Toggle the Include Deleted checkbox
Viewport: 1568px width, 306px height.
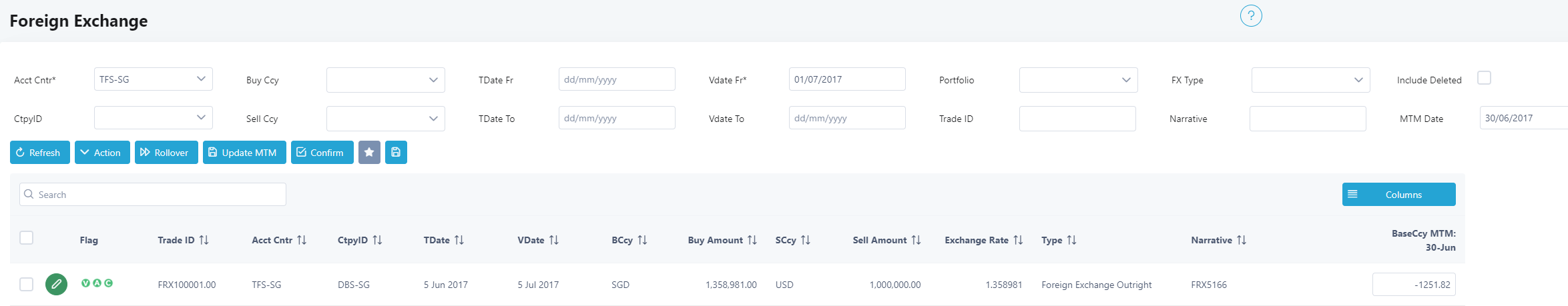point(1484,78)
